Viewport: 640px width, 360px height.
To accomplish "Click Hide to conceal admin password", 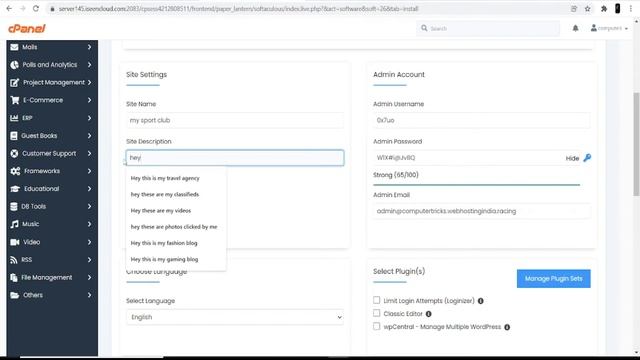I will [572, 158].
